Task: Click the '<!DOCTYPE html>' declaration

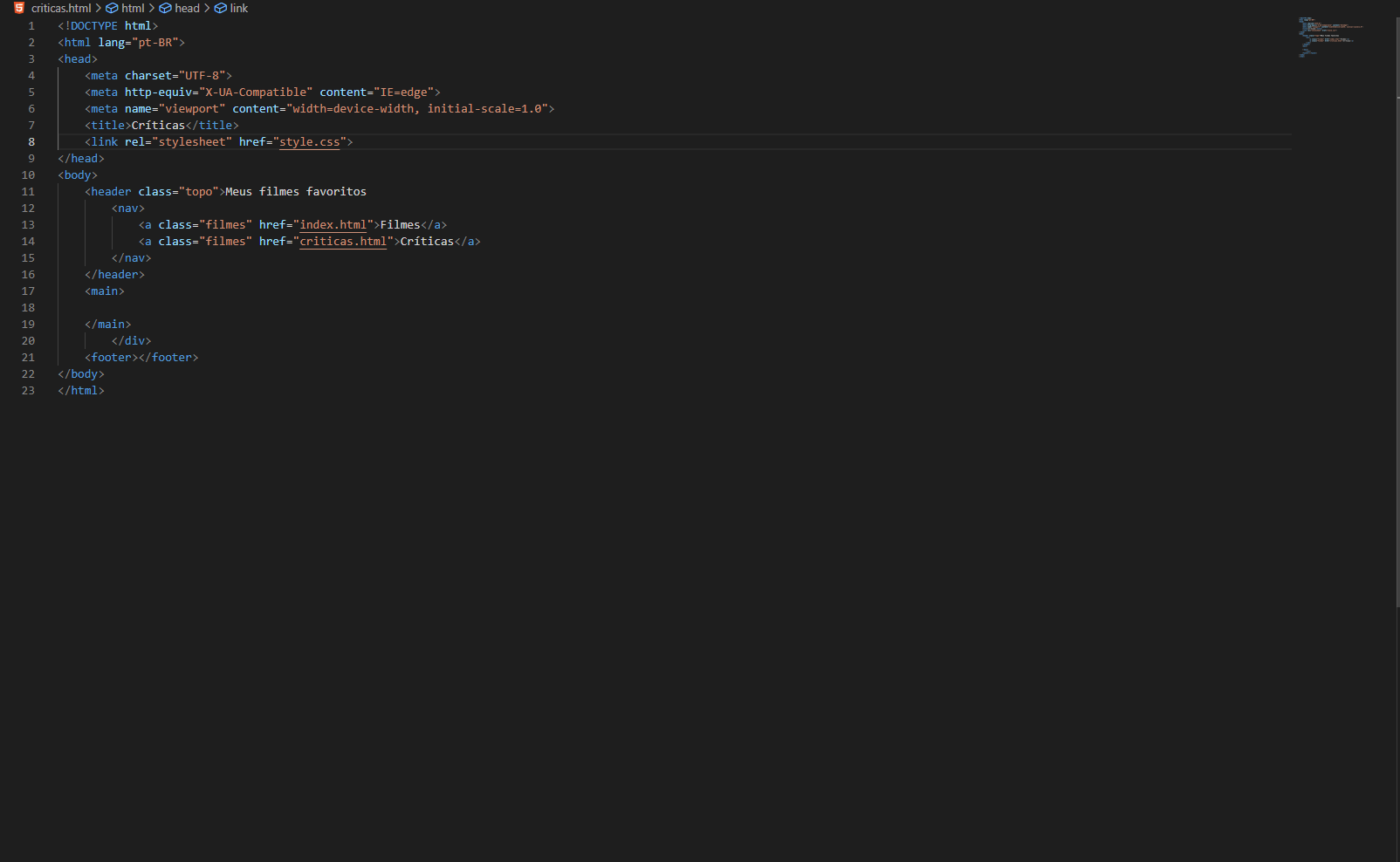Action: coord(108,25)
